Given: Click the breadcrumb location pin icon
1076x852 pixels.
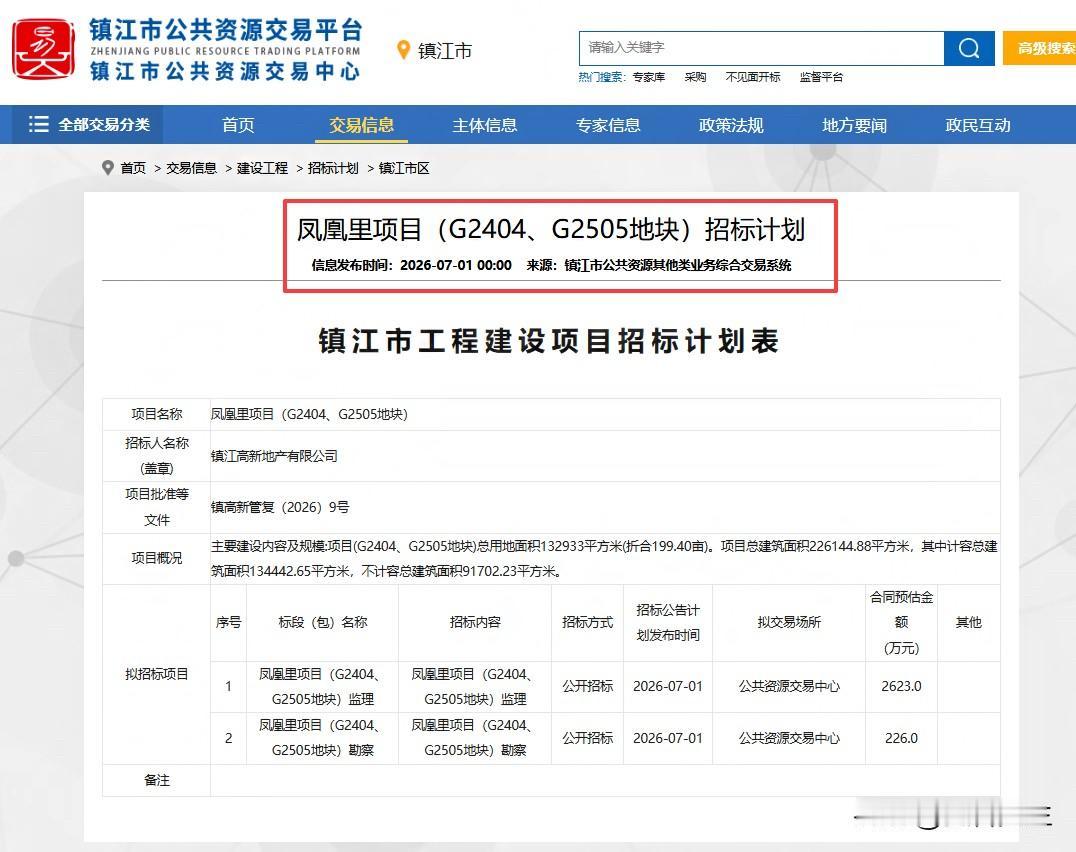Looking at the screenshot, I should [x=107, y=167].
